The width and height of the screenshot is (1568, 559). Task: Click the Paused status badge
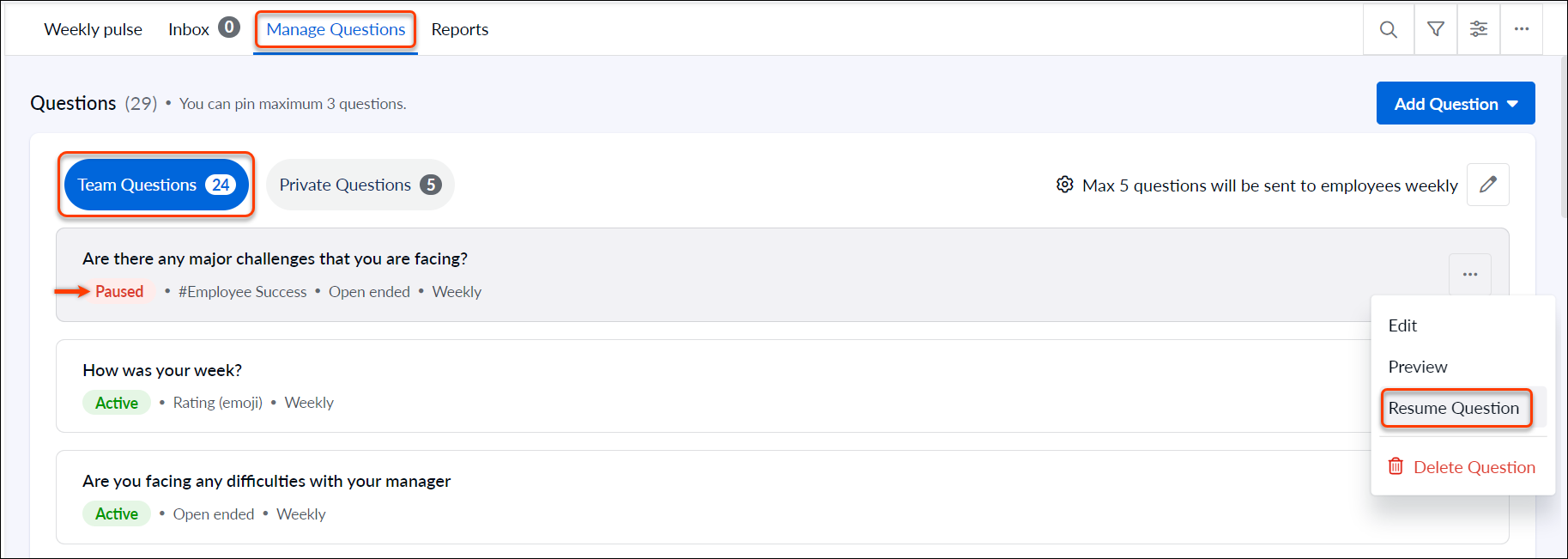119,292
